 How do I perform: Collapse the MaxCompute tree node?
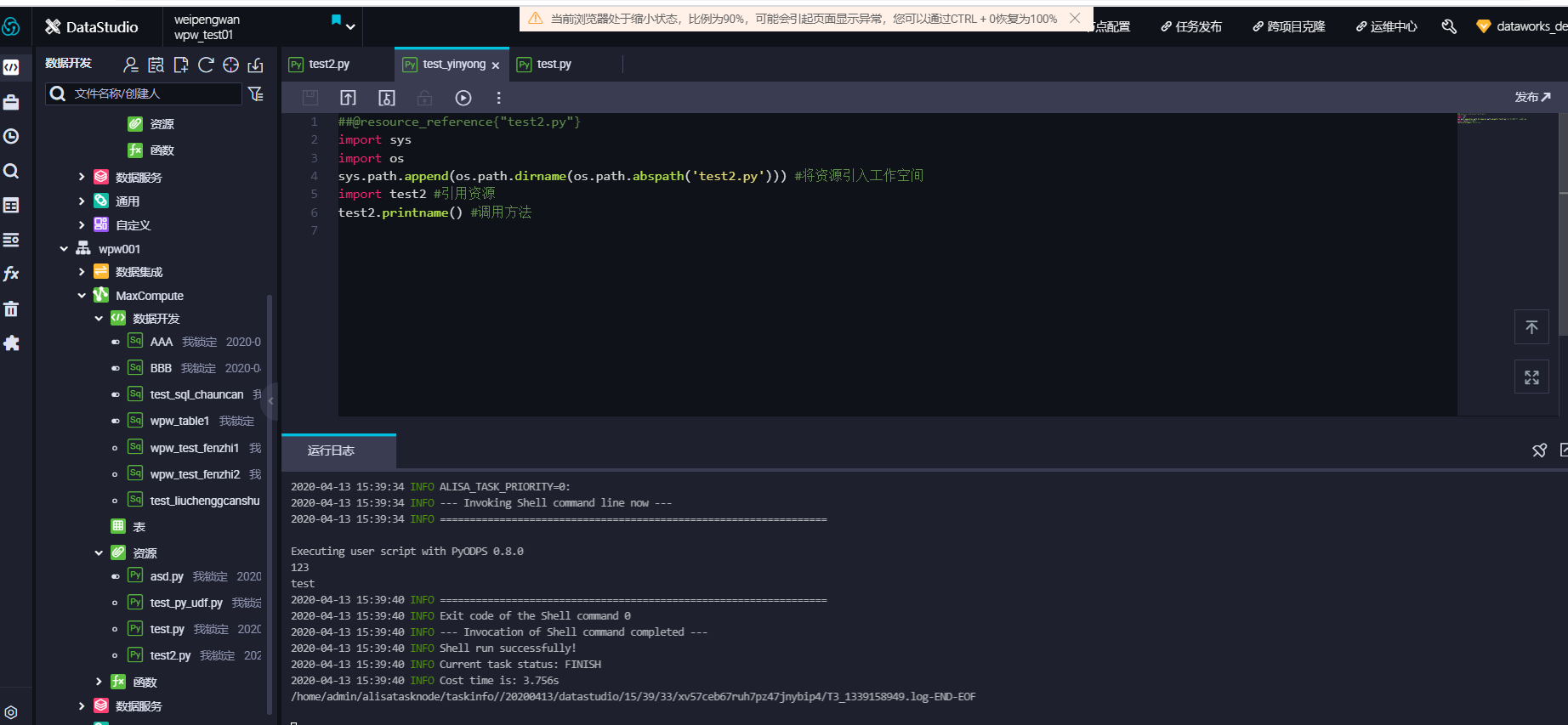pyautogui.click(x=82, y=296)
